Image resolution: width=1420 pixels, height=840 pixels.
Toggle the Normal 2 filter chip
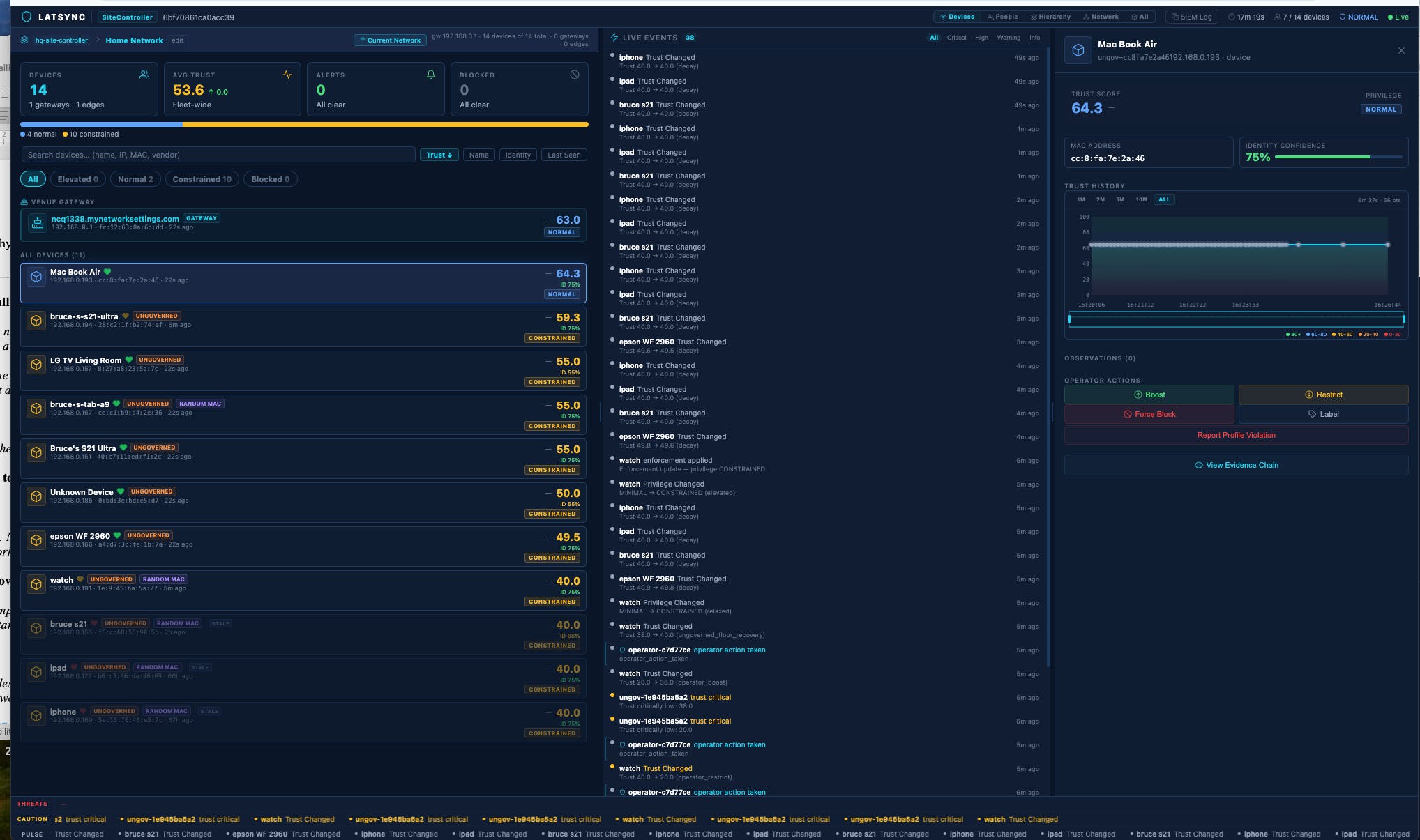pyautogui.click(x=135, y=179)
